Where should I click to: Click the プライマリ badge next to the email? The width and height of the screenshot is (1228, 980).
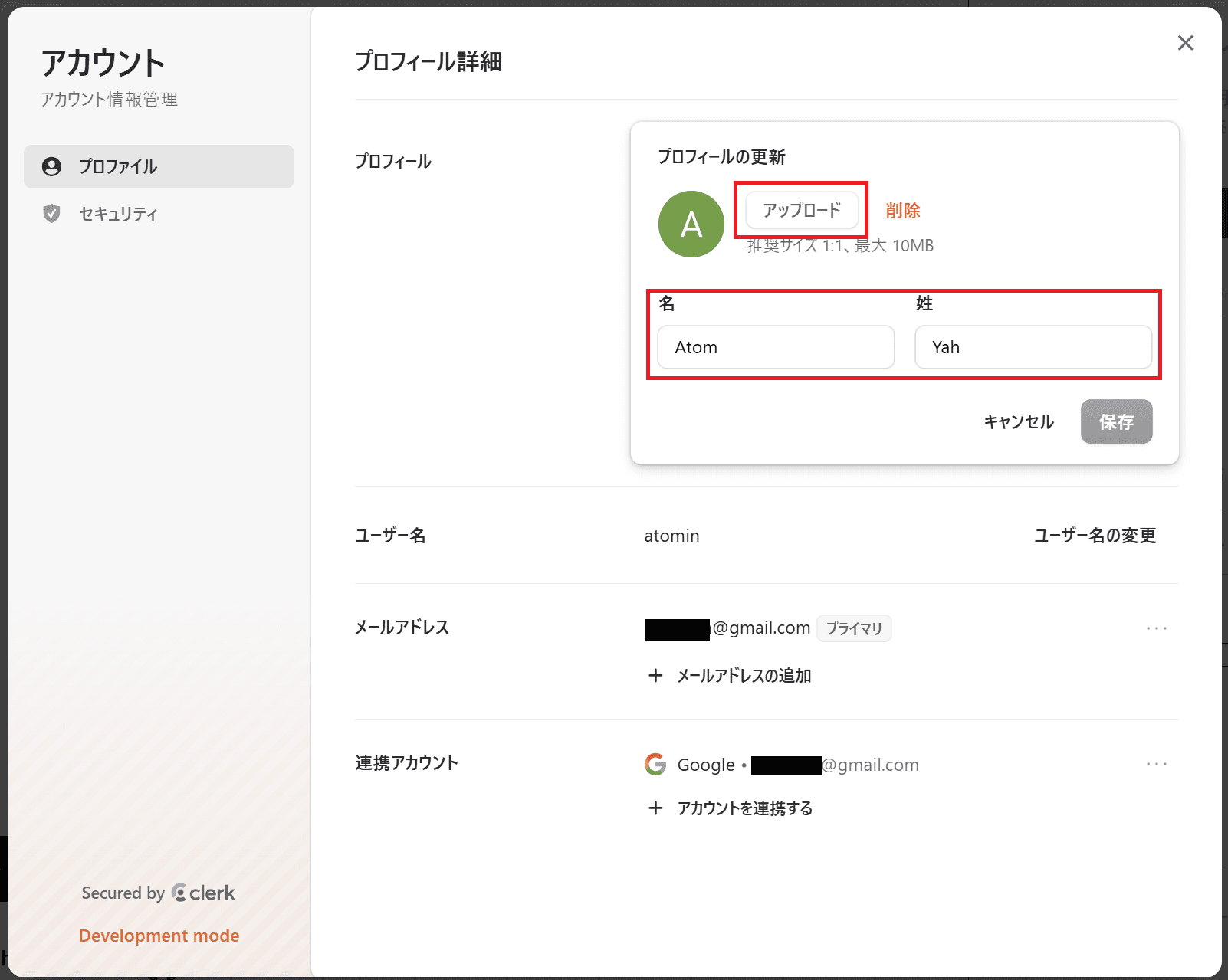(854, 628)
